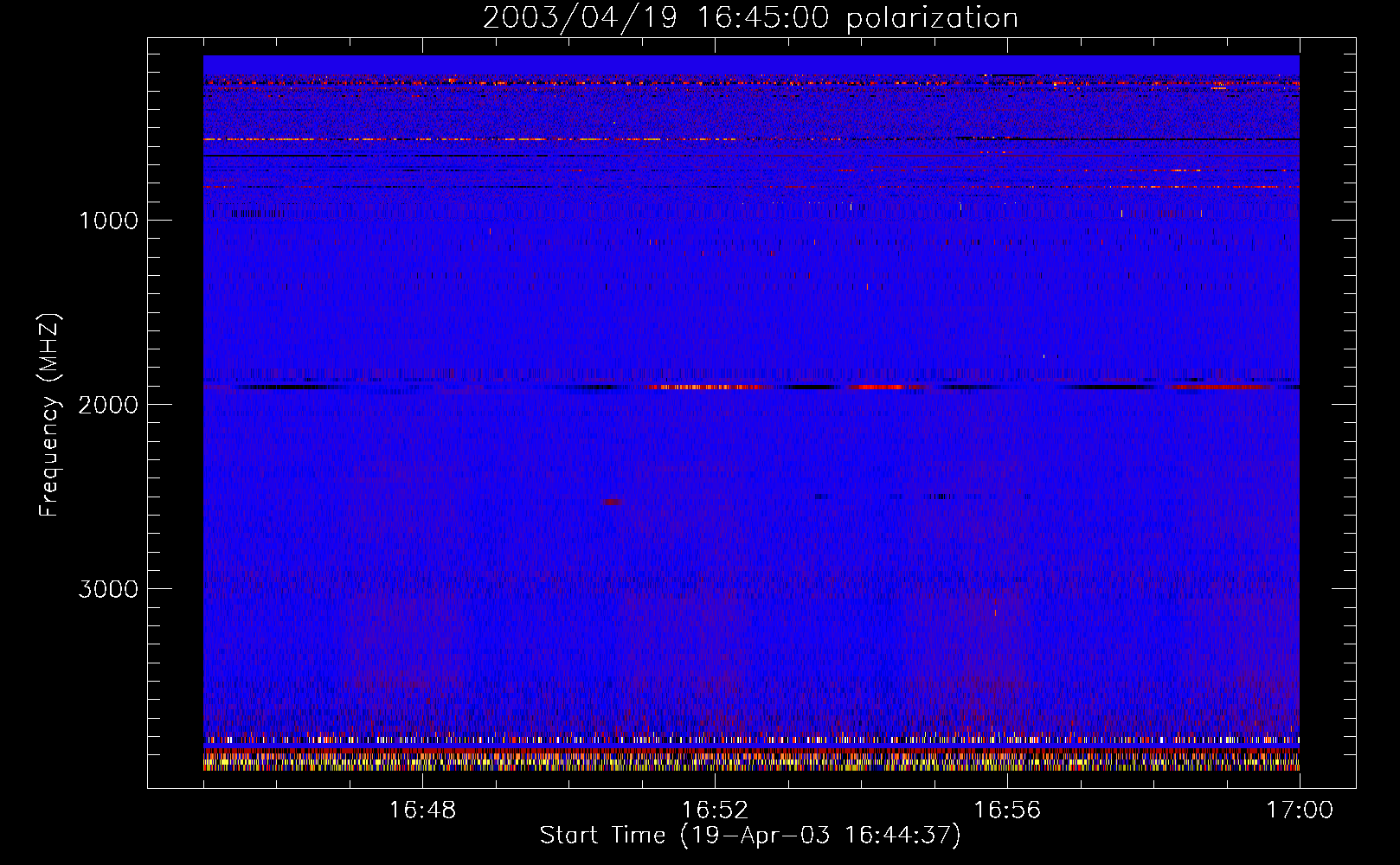Click the 17:00 time tick label
1400x865 pixels.
[x=1300, y=811]
